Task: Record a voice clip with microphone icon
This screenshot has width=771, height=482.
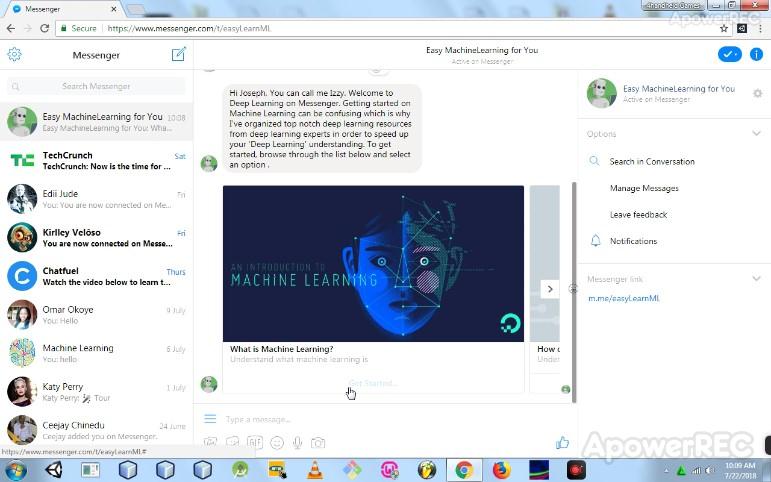Action: pos(297,443)
